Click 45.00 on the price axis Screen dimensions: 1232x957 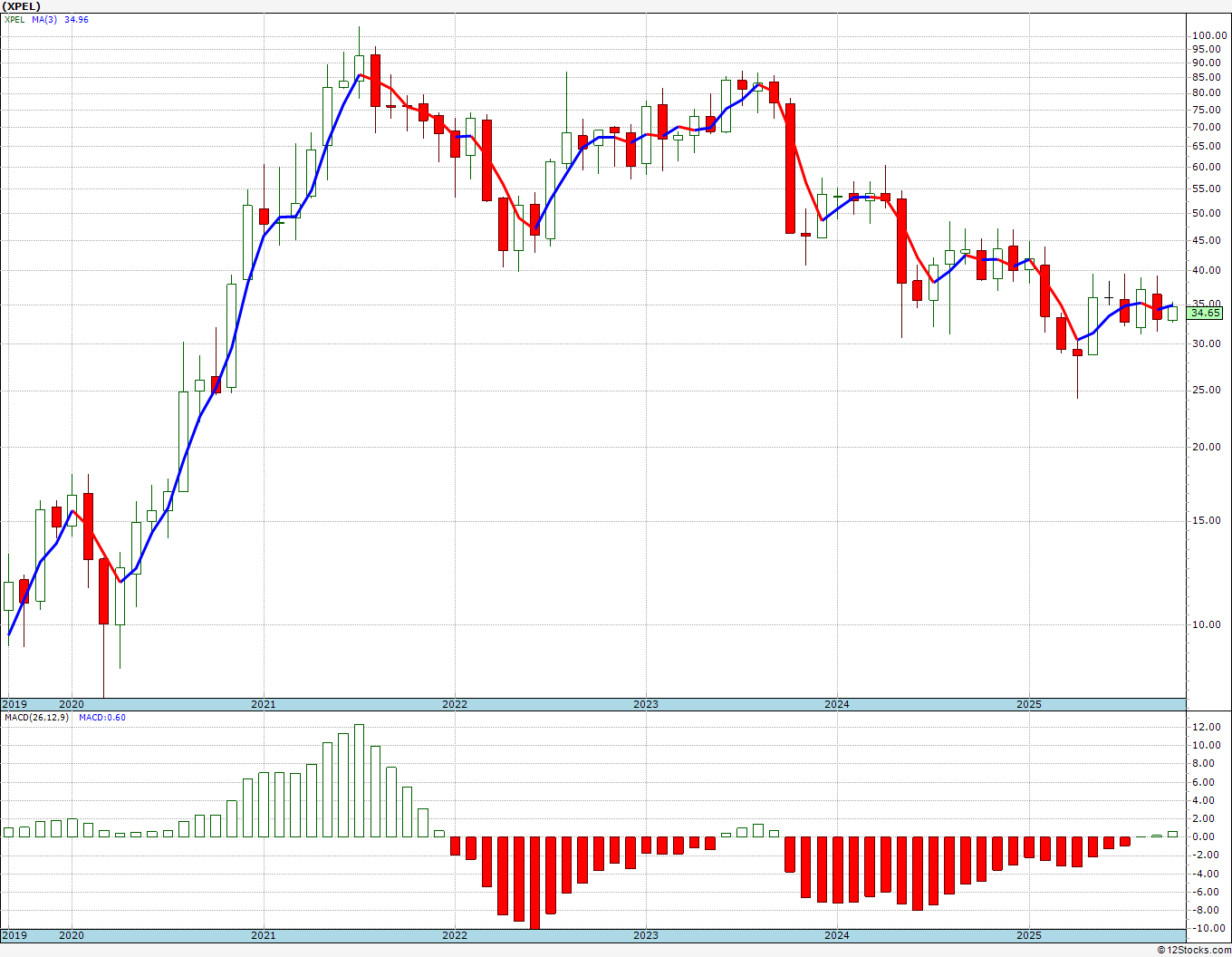[1207, 240]
